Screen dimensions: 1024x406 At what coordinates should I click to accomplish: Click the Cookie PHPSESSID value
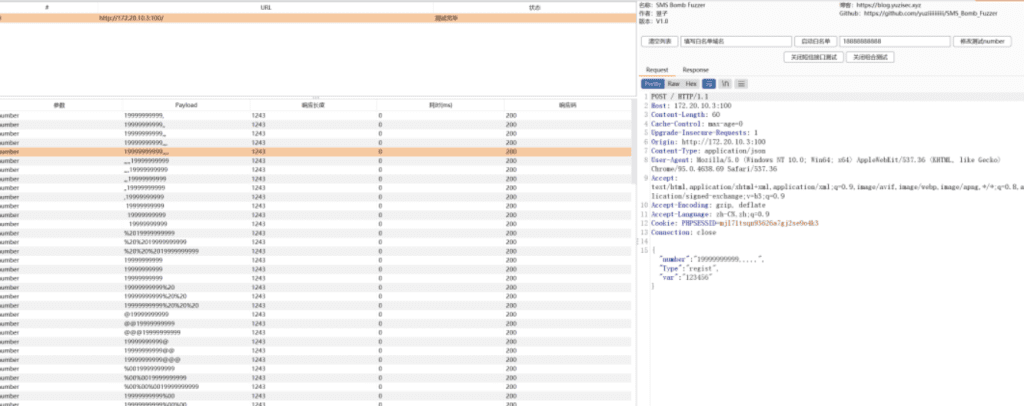tap(768, 223)
